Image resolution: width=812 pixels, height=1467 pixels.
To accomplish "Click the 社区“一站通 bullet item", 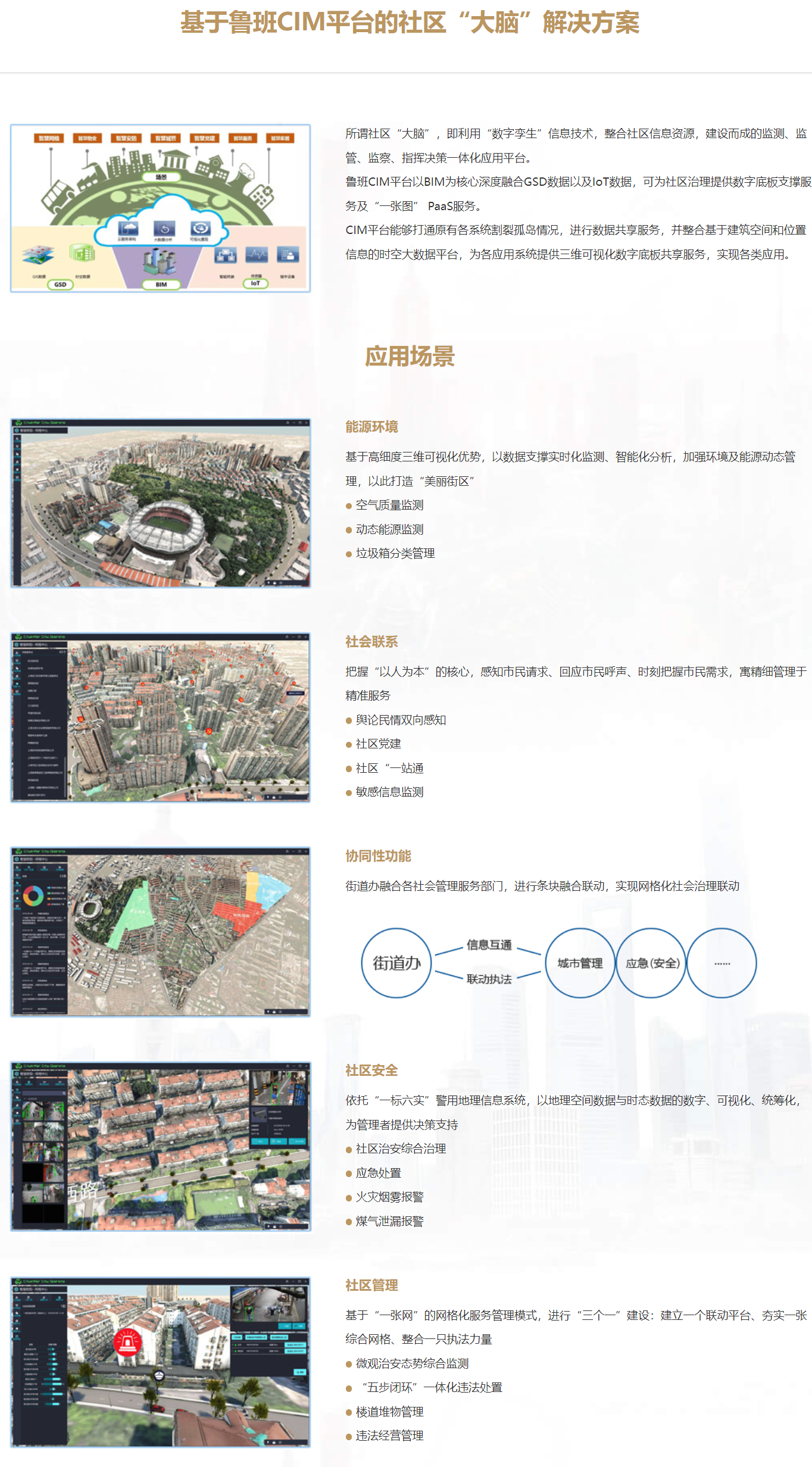I will coord(385,768).
